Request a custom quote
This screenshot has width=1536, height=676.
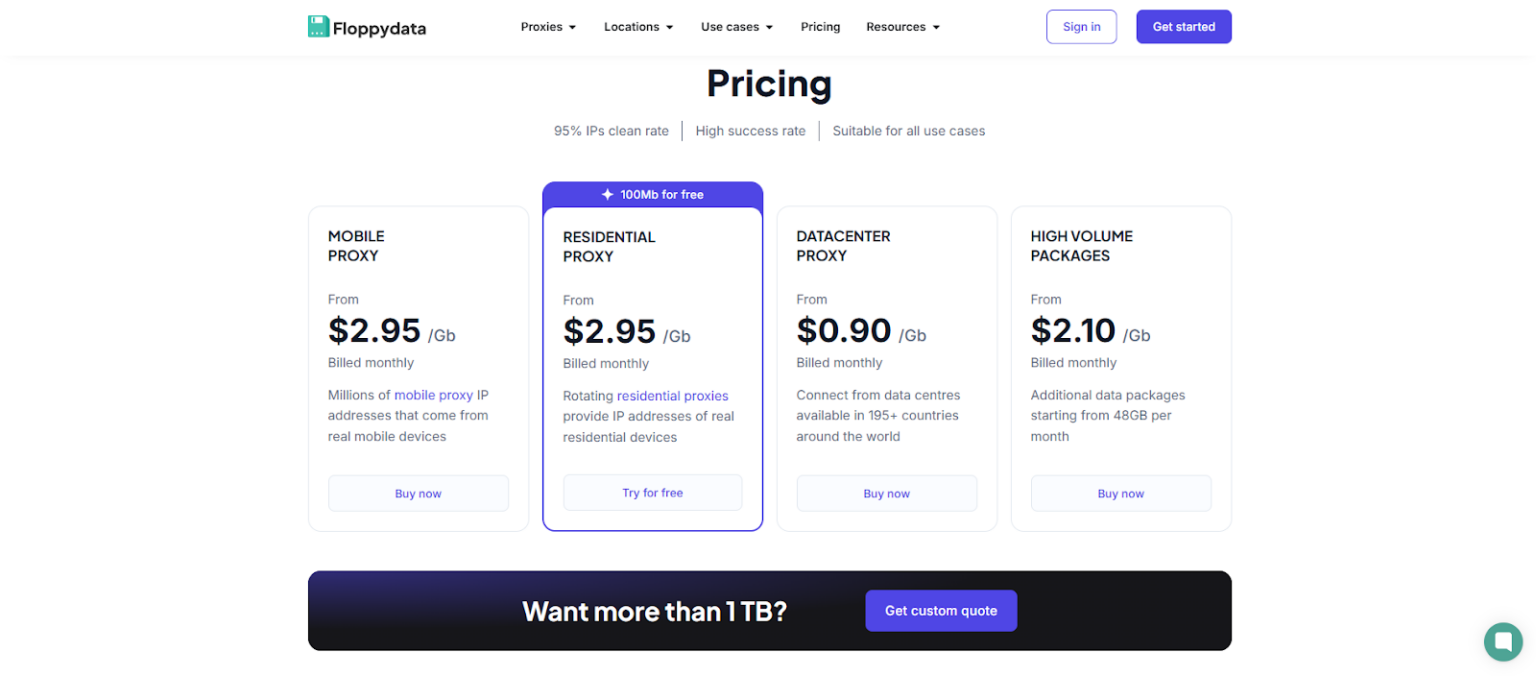coord(940,610)
